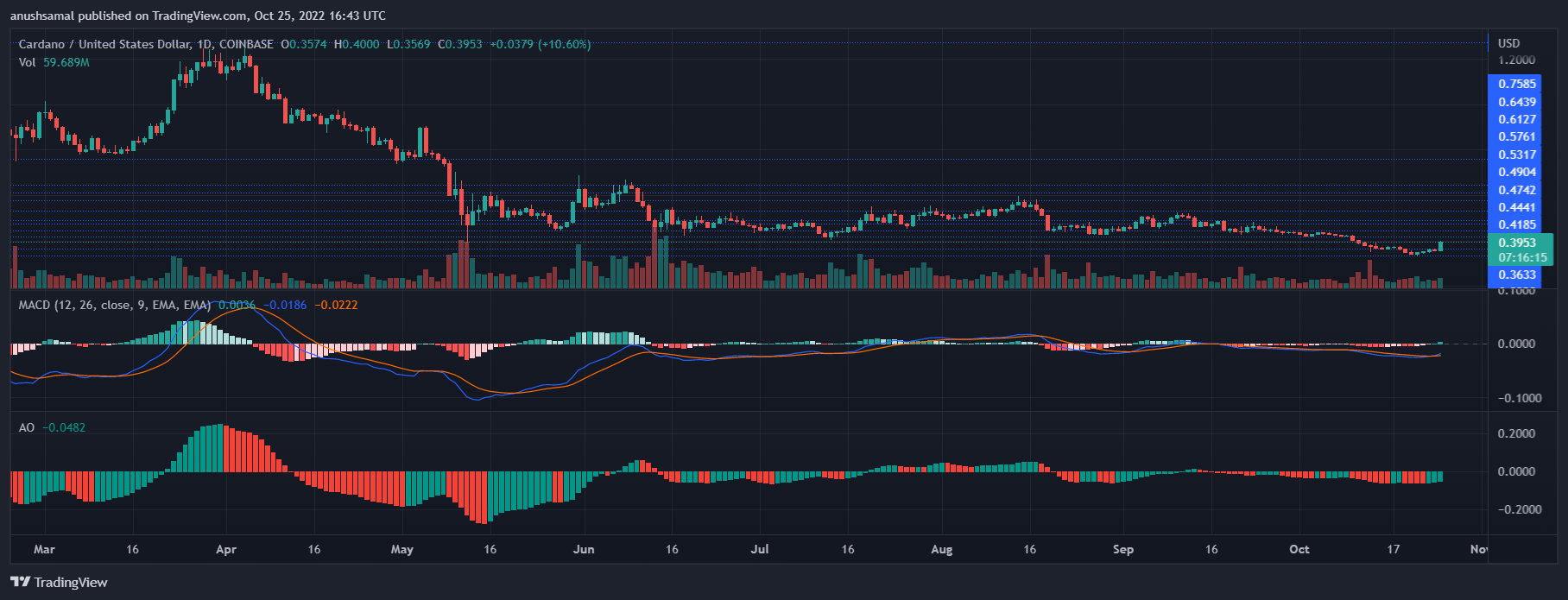
Task: Select the 0.7585 price level label
Action: click(x=1517, y=84)
